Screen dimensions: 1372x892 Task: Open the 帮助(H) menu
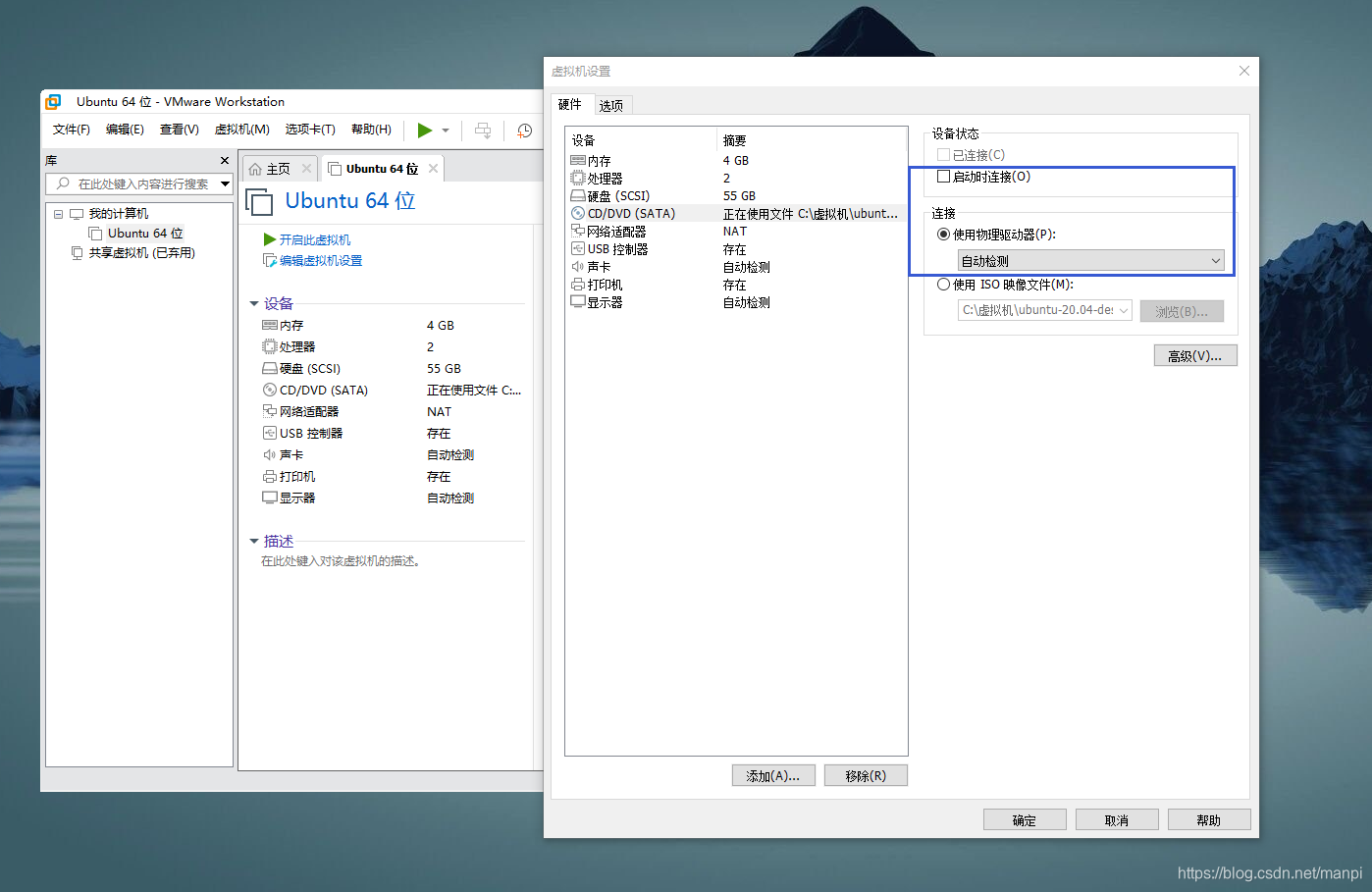371,130
